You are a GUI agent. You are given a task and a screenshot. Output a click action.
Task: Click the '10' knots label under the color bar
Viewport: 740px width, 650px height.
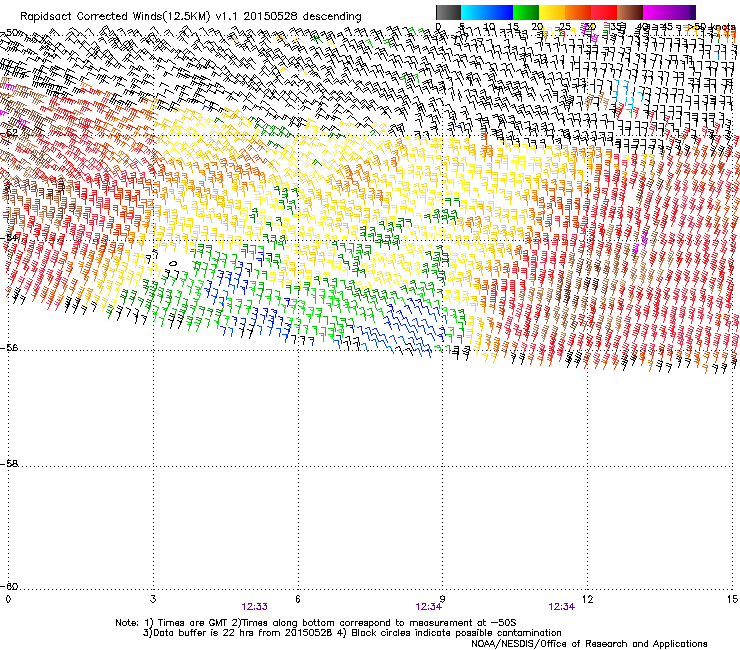[489, 27]
